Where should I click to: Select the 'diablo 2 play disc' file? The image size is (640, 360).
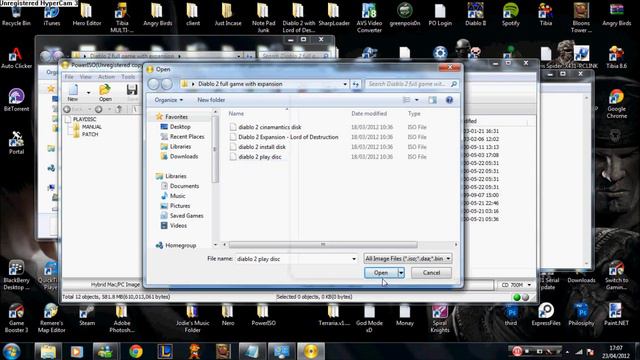tap(260, 157)
